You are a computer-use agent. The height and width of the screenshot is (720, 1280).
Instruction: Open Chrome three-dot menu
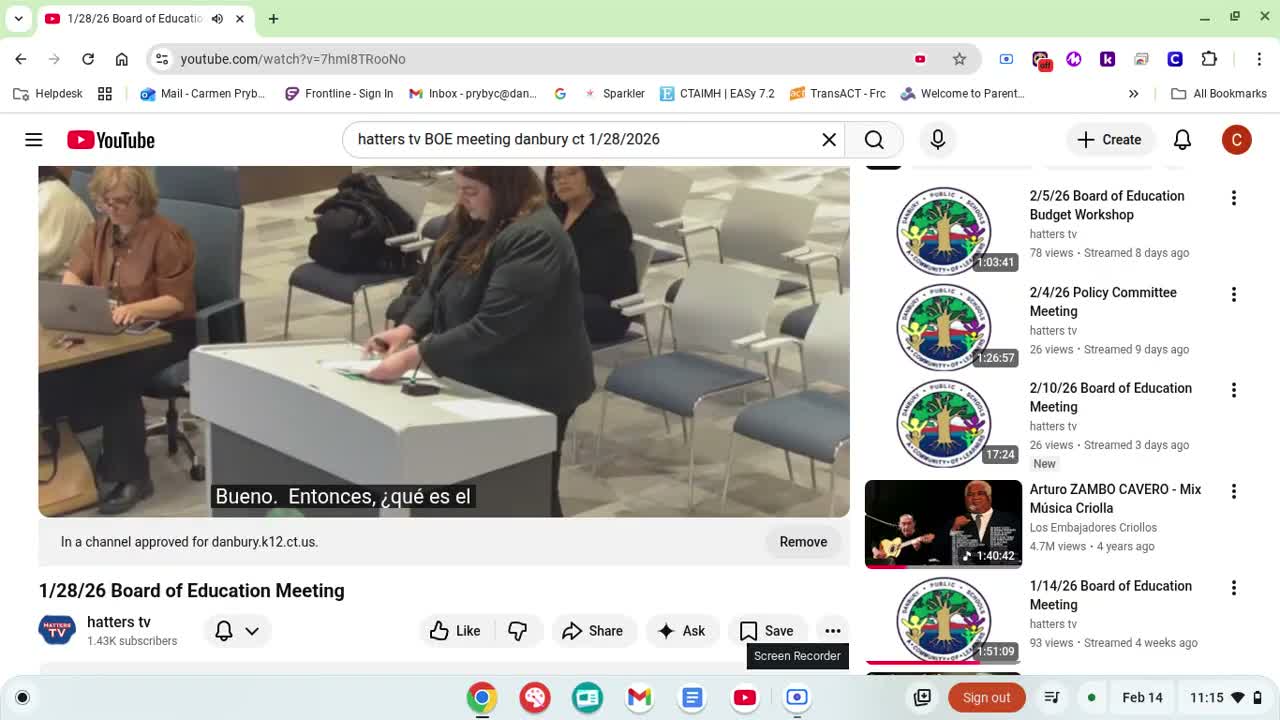click(x=1260, y=59)
